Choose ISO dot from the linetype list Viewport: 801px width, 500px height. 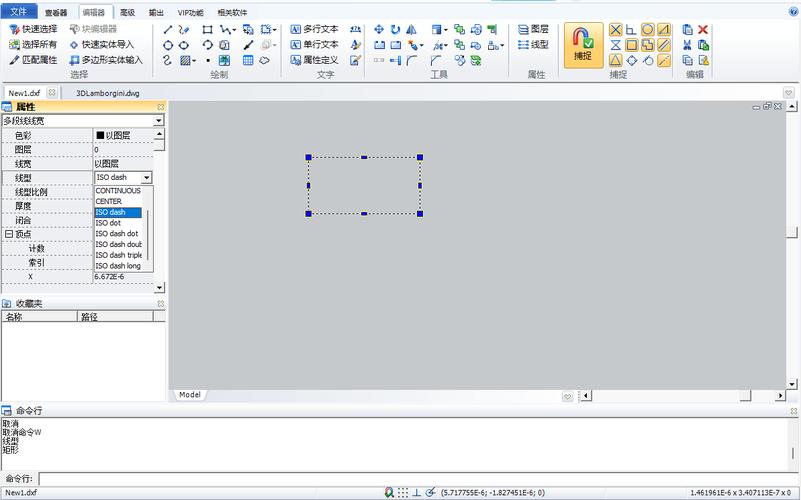point(118,223)
